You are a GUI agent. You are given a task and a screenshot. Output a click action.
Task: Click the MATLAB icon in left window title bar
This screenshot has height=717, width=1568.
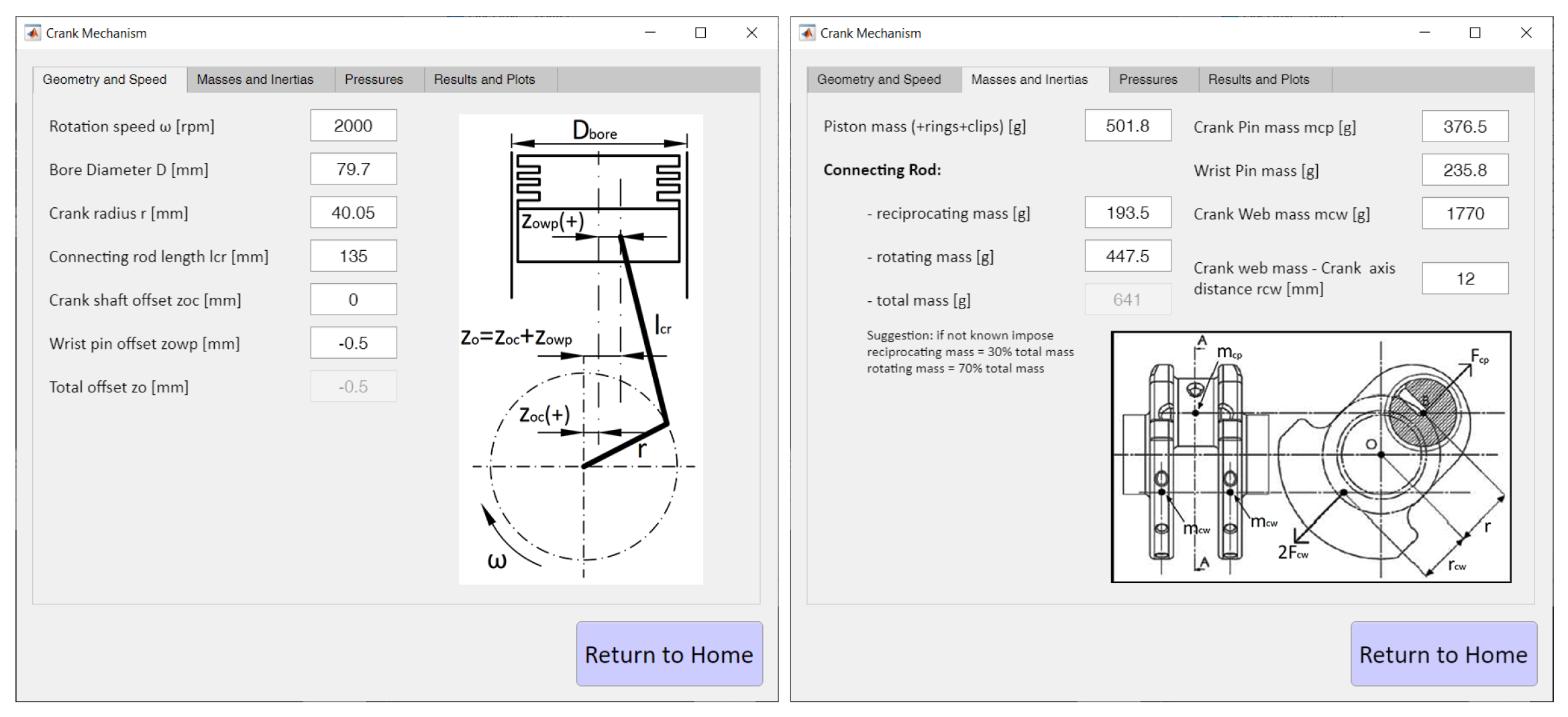tap(32, 33)
